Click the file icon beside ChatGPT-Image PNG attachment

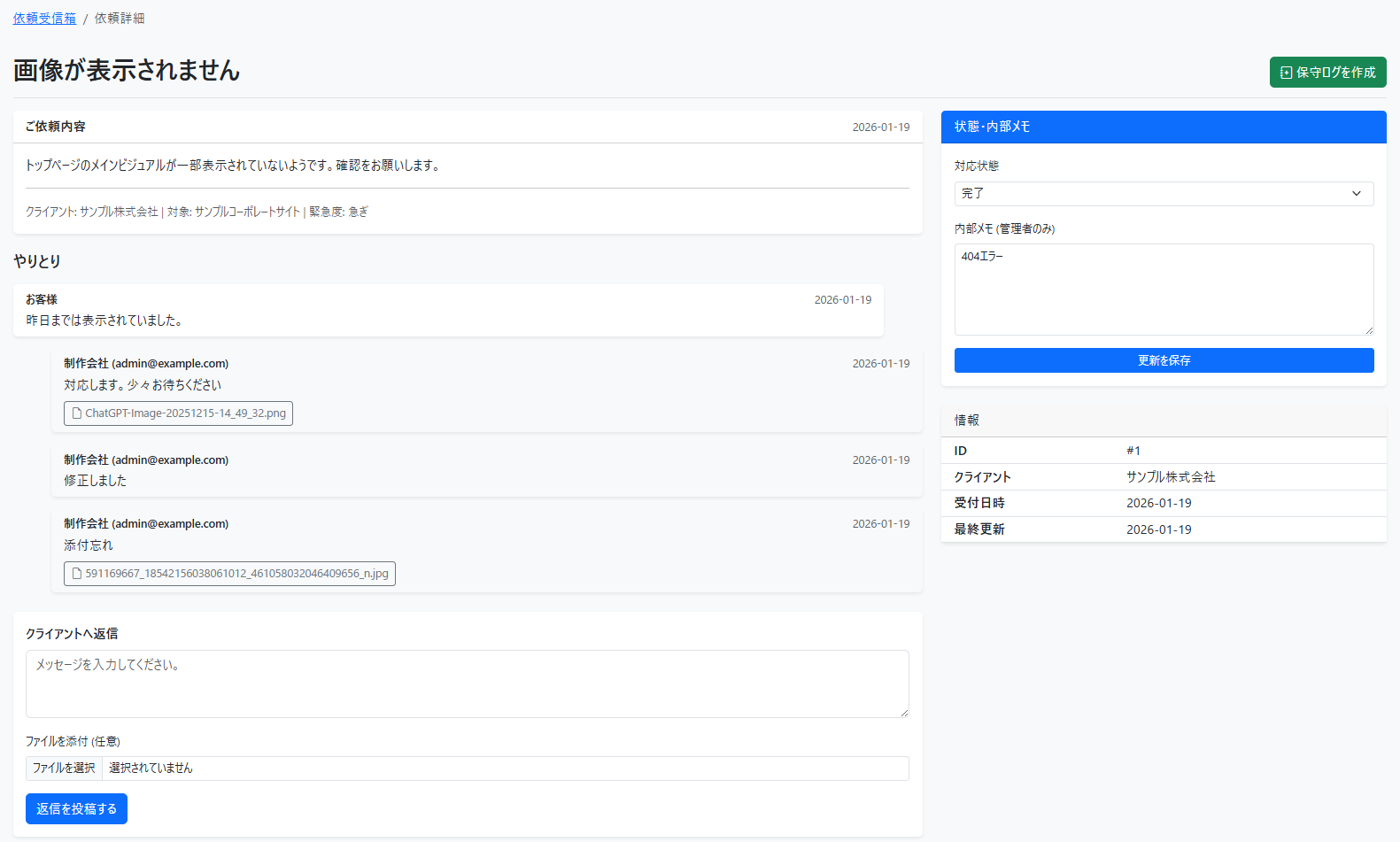(77, 413)
